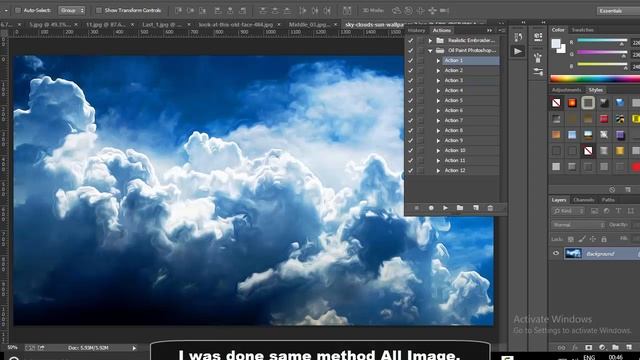
Task: Lock all layer attributes with the padlock
Action: pos(604,239)
